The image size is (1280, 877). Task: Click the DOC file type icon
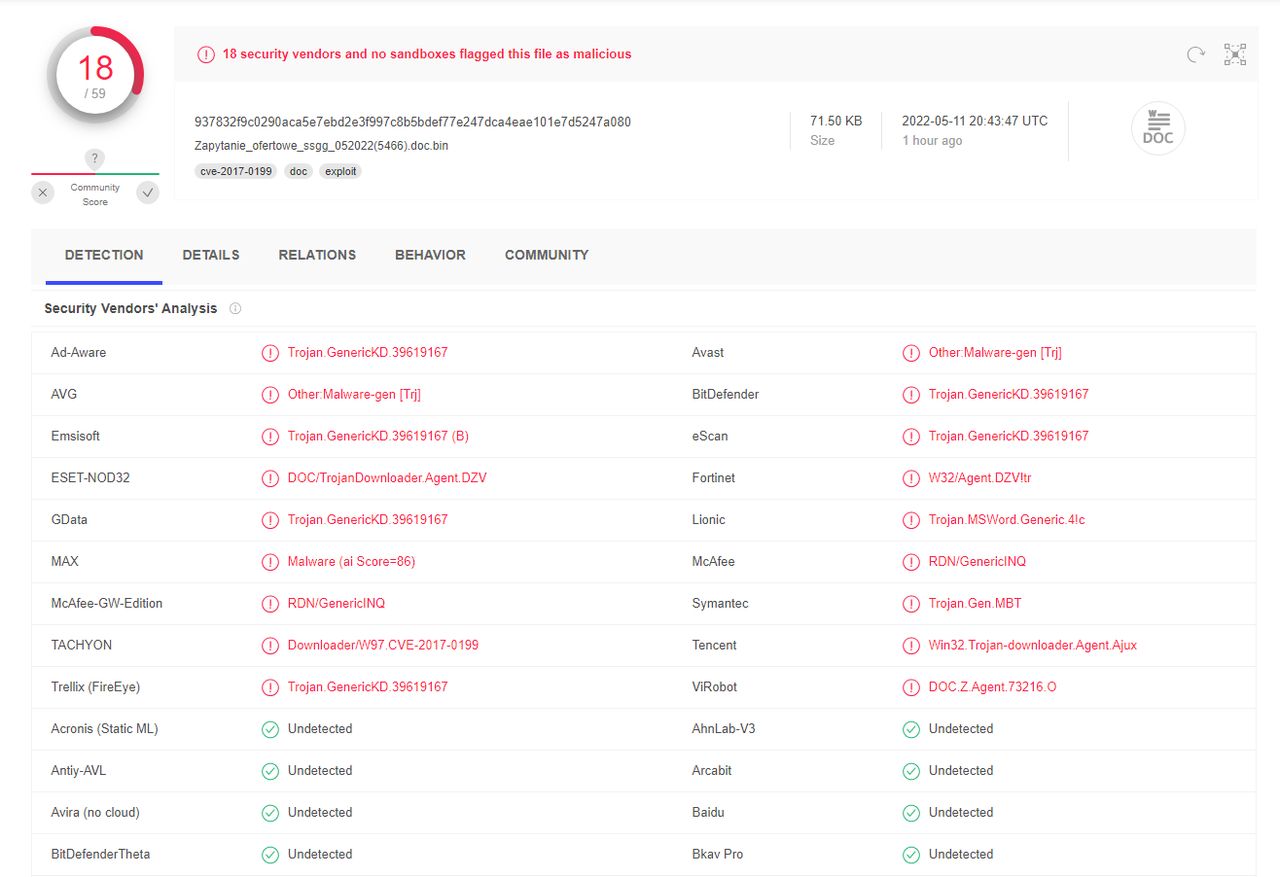[x=1158, y=129]
